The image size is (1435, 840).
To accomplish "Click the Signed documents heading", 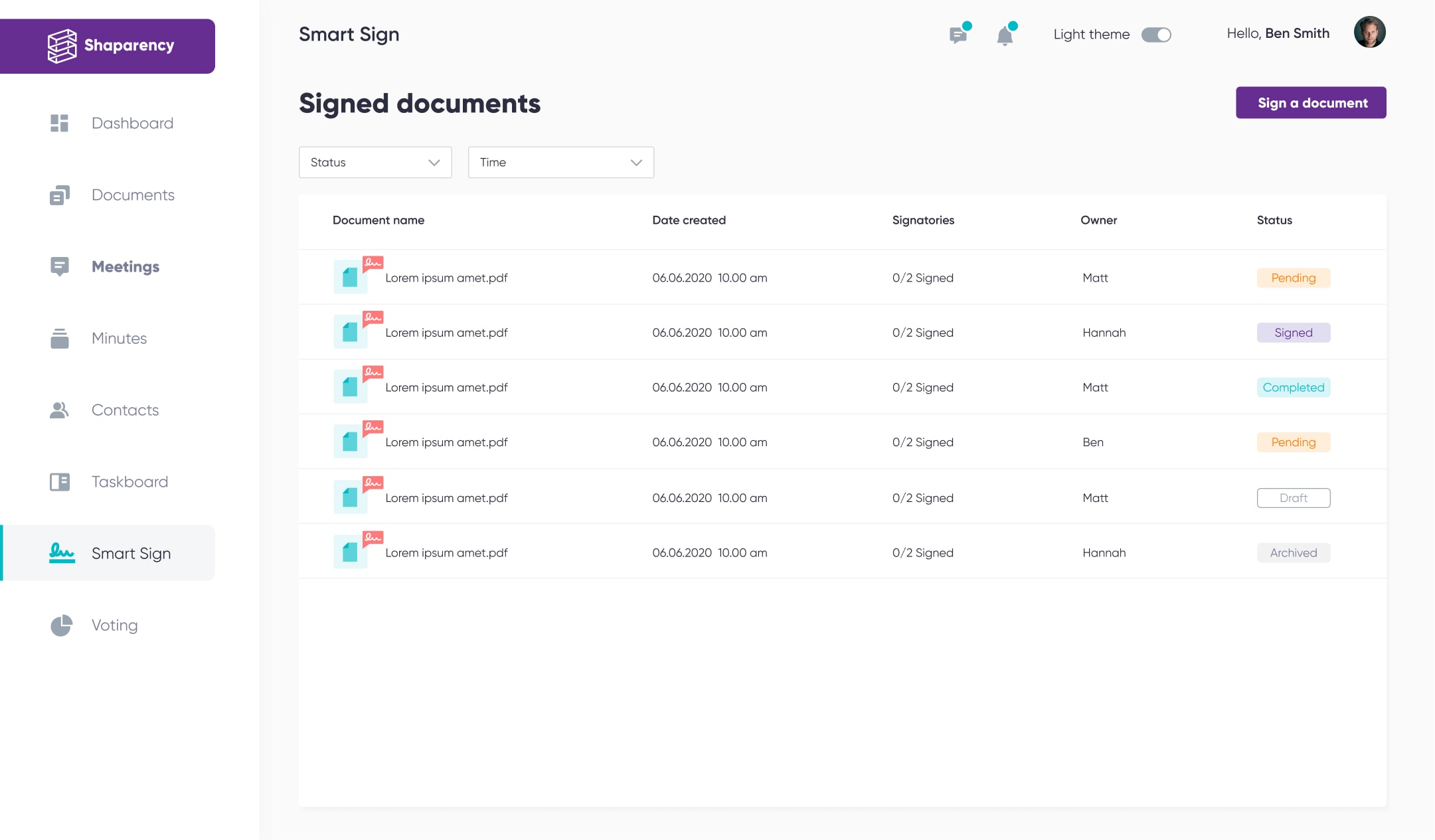I will tap(420, 104).
